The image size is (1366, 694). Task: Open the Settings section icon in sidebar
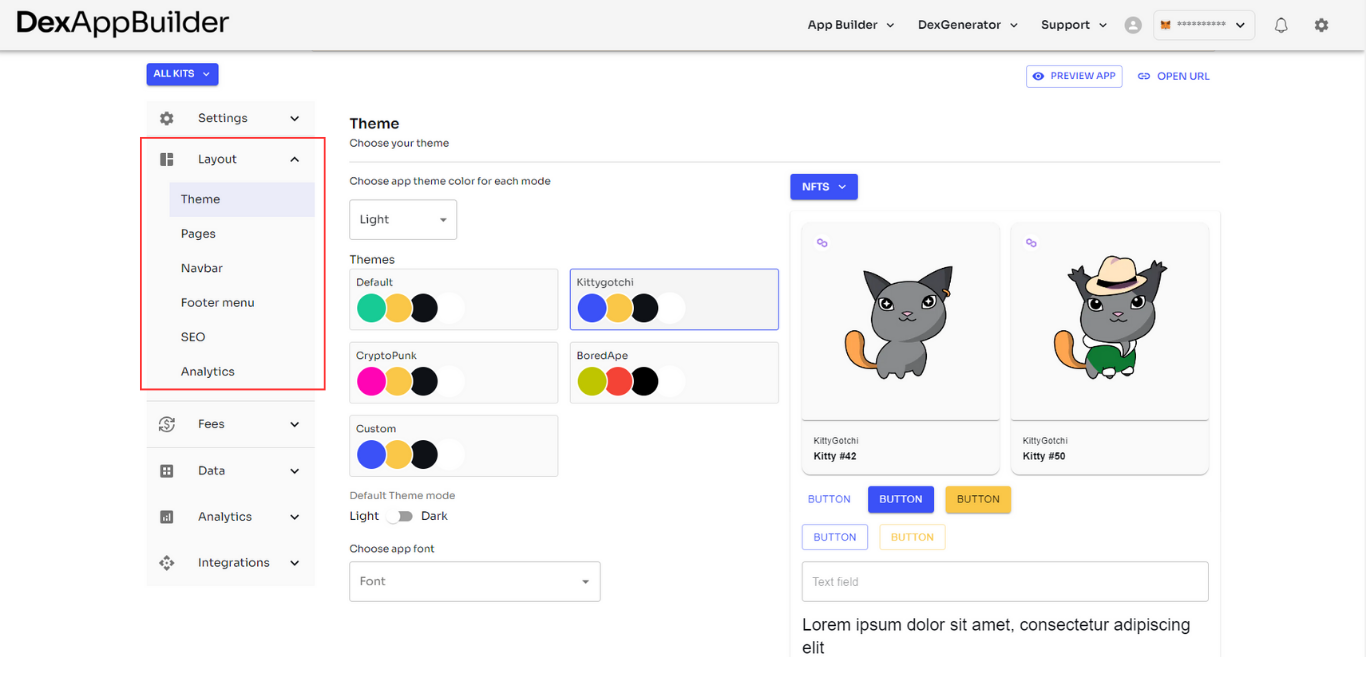166,118
